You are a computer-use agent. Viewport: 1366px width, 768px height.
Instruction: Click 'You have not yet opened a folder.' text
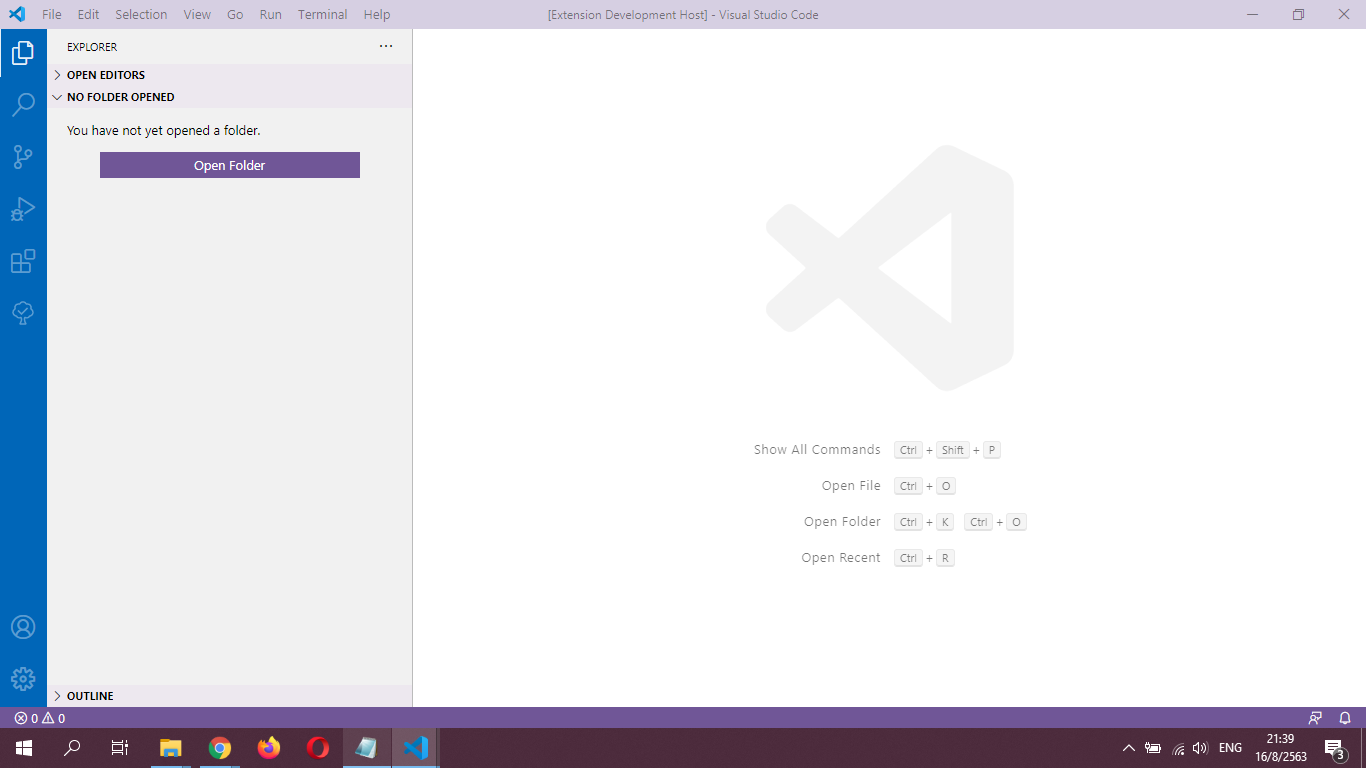coord(164,130)
